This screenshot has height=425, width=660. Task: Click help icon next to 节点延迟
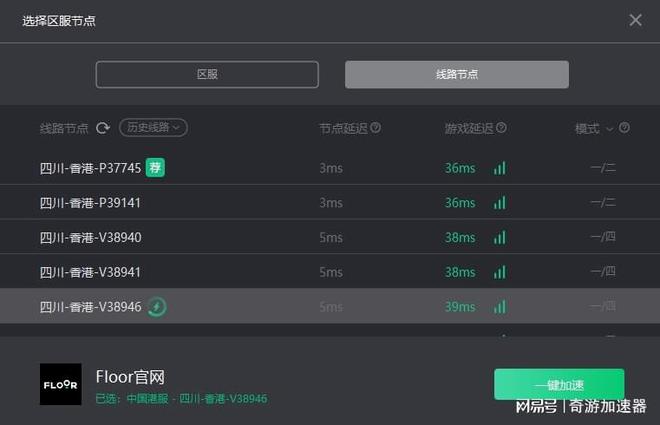click(x=375, y=128)
